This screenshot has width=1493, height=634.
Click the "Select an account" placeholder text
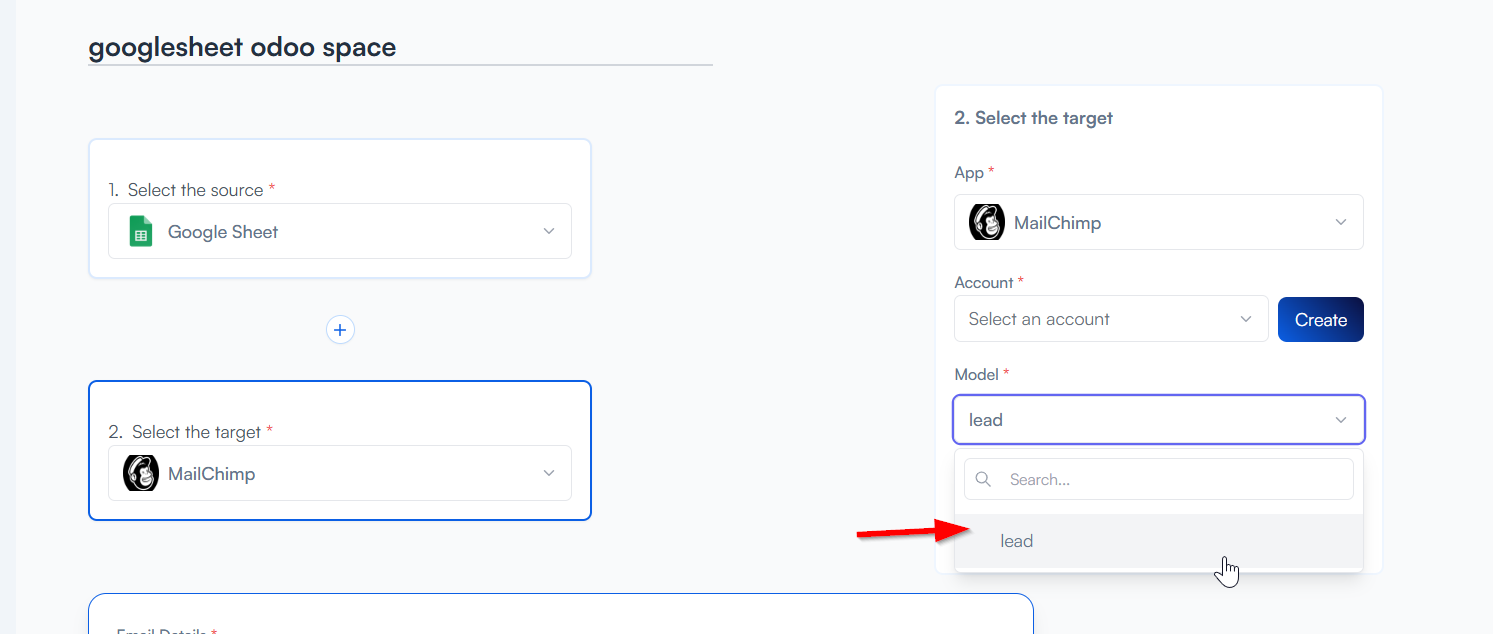[1039, 319]
